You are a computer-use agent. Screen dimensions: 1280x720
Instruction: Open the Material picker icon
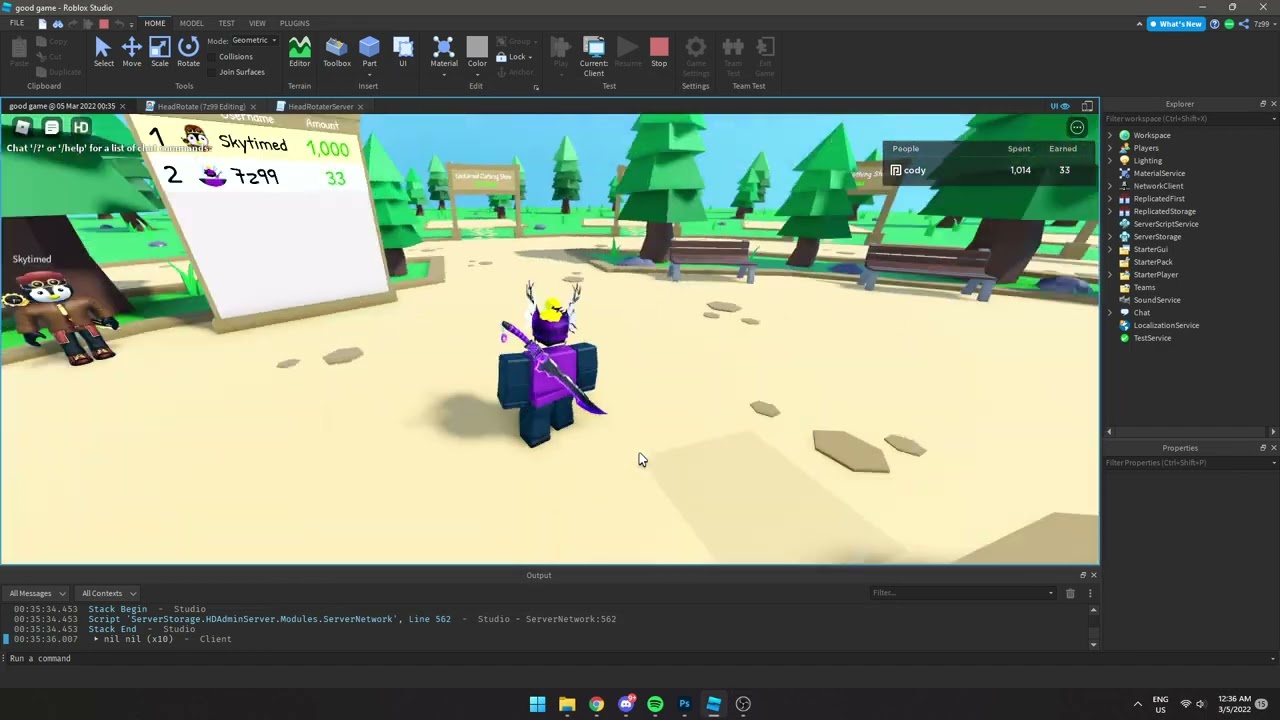point(444,47)
